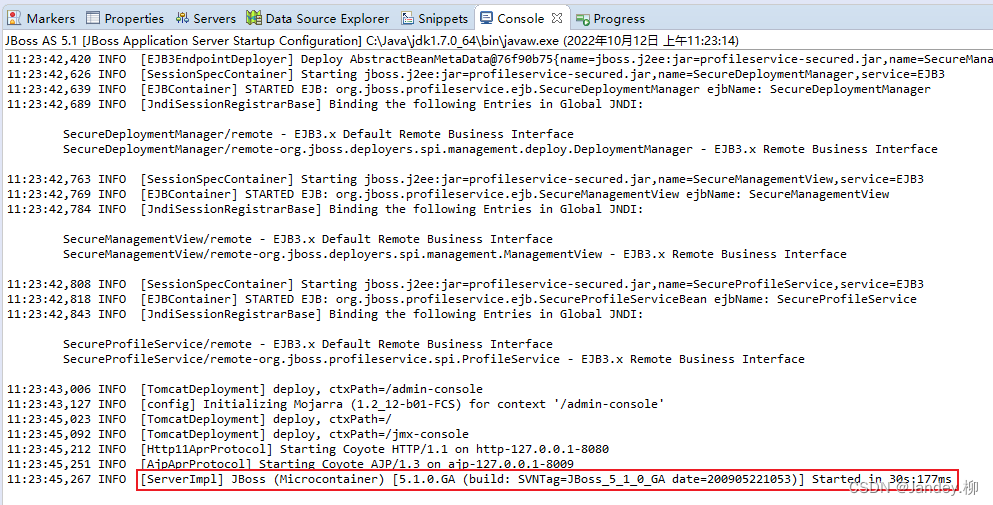Click the Servers tab icon

(182, 18)
